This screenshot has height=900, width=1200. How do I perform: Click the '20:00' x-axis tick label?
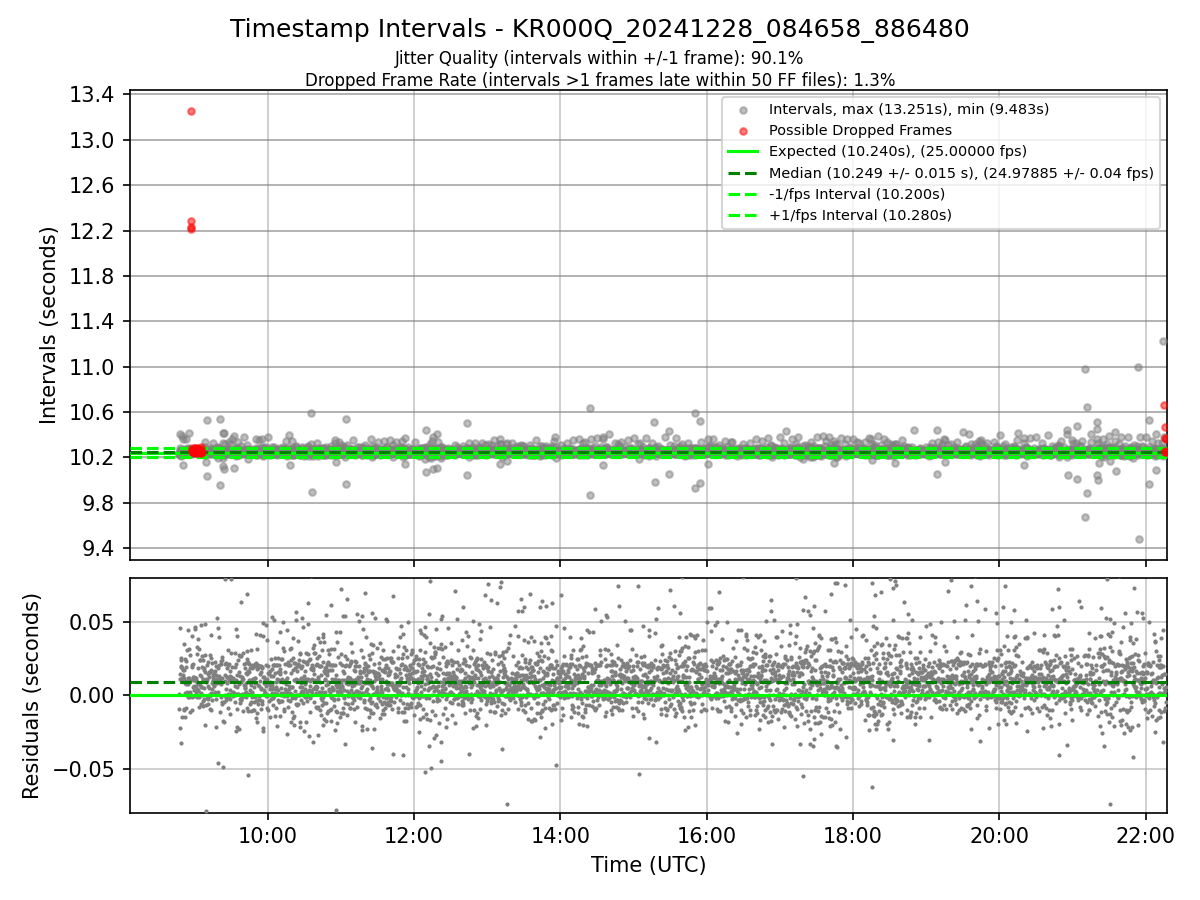coord(999,836)
